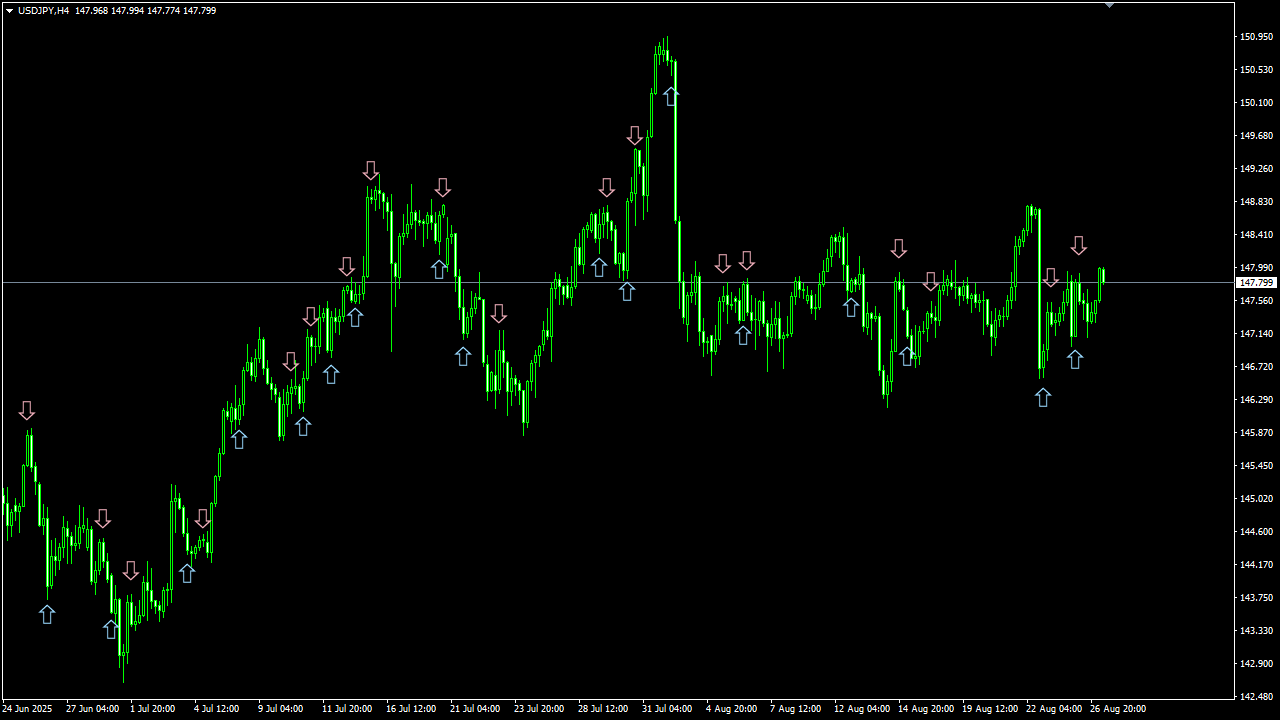Click blue up arrow under the 22 Aug drop
1280x720 pixels.
(1043, 397)
